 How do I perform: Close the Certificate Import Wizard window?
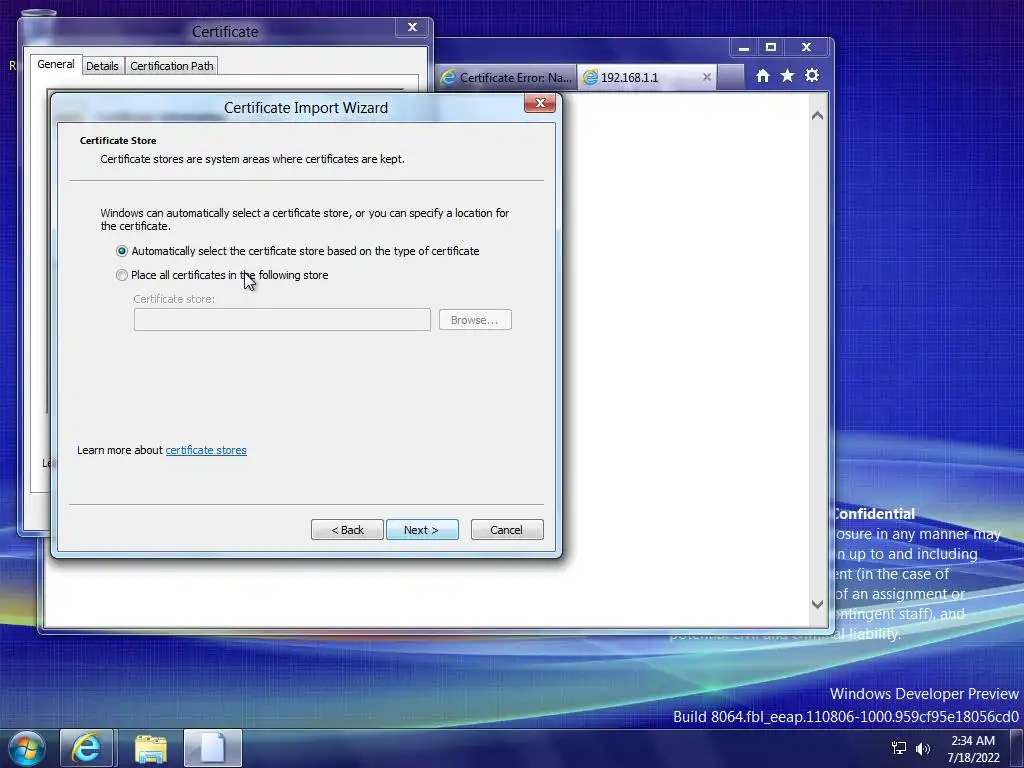(540, 103)
